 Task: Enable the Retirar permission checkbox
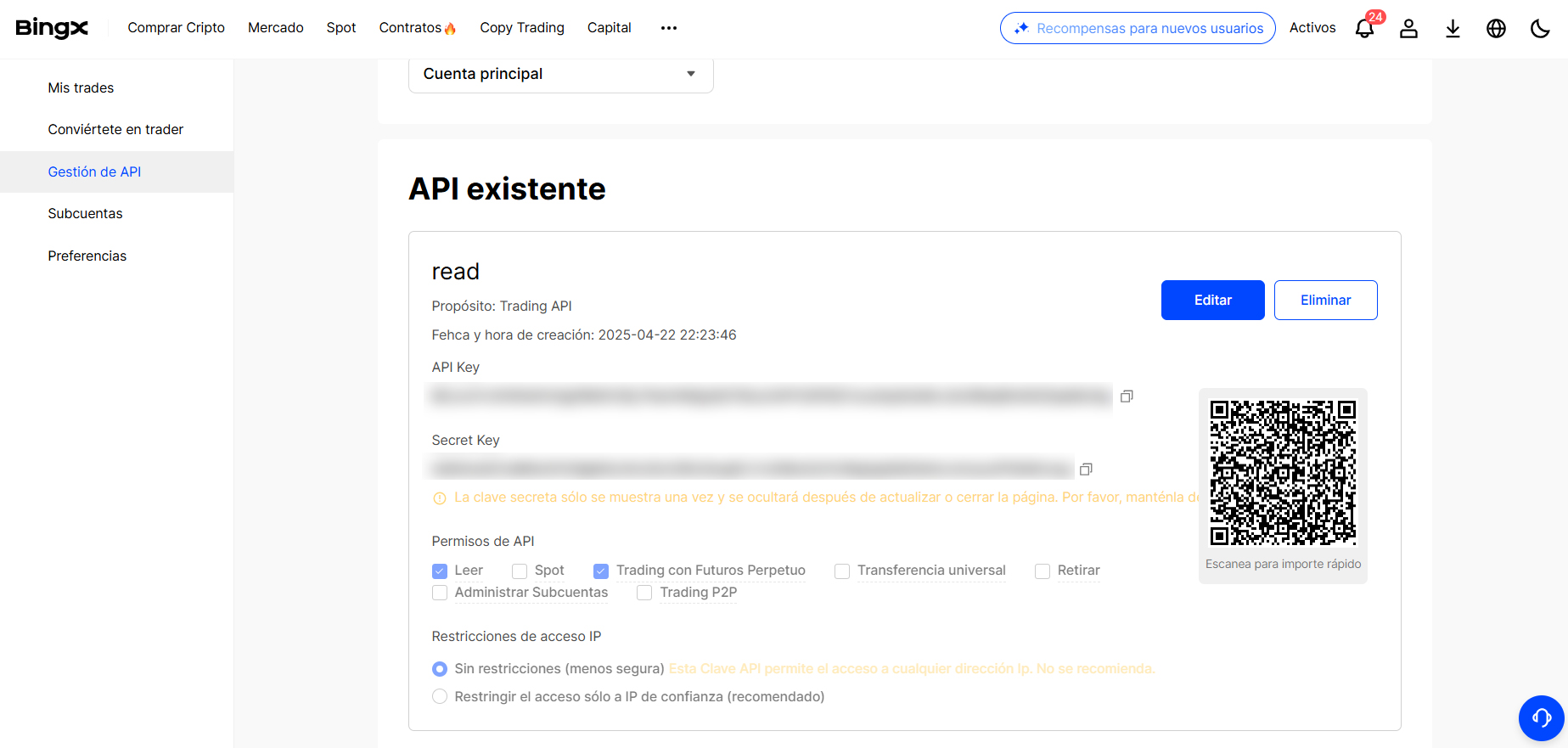tap(1043, 571)
